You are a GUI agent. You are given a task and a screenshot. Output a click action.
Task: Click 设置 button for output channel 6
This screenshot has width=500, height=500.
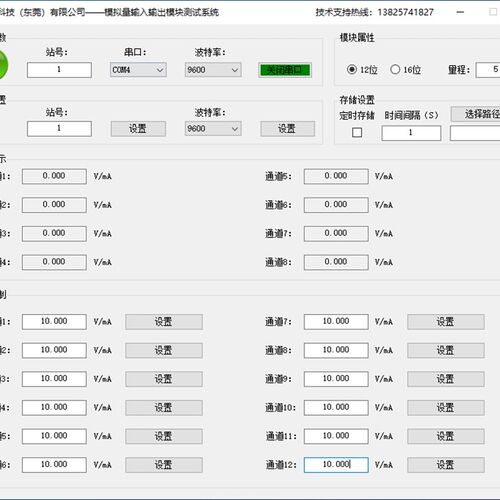point(164,465)
